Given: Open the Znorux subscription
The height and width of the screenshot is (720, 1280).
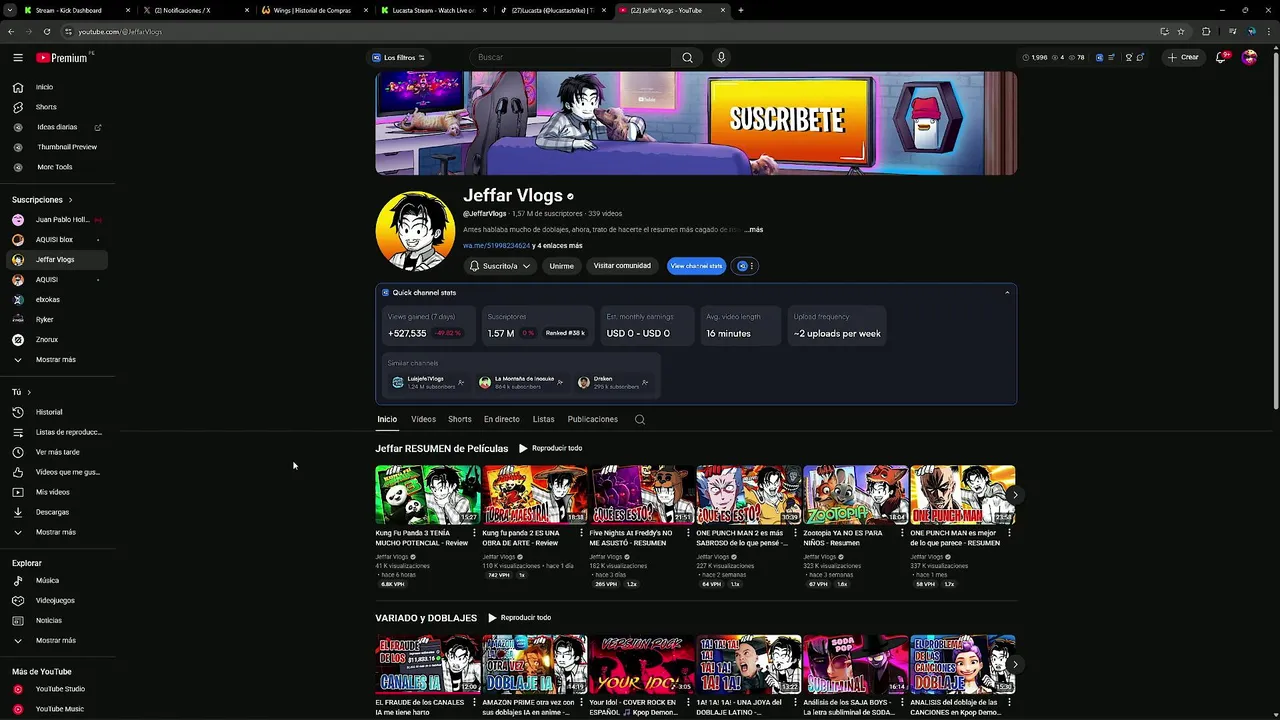Looking at the screenshot, I should [57, 339].
